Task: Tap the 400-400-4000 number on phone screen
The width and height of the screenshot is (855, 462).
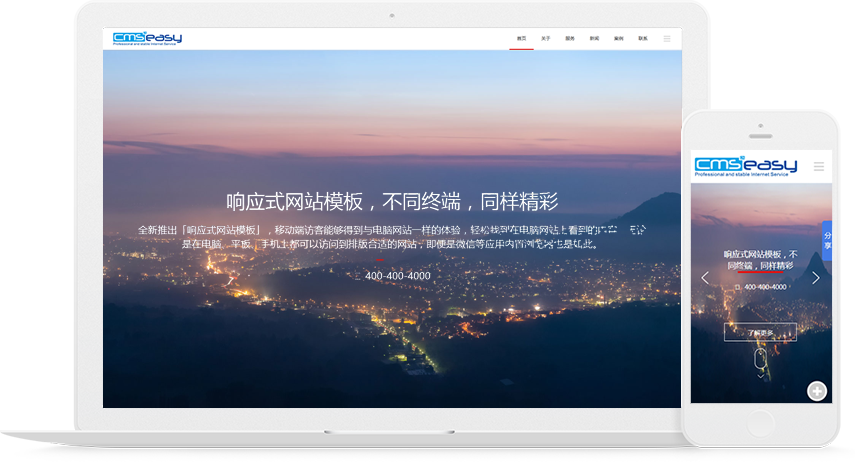Action: (764, 287)
